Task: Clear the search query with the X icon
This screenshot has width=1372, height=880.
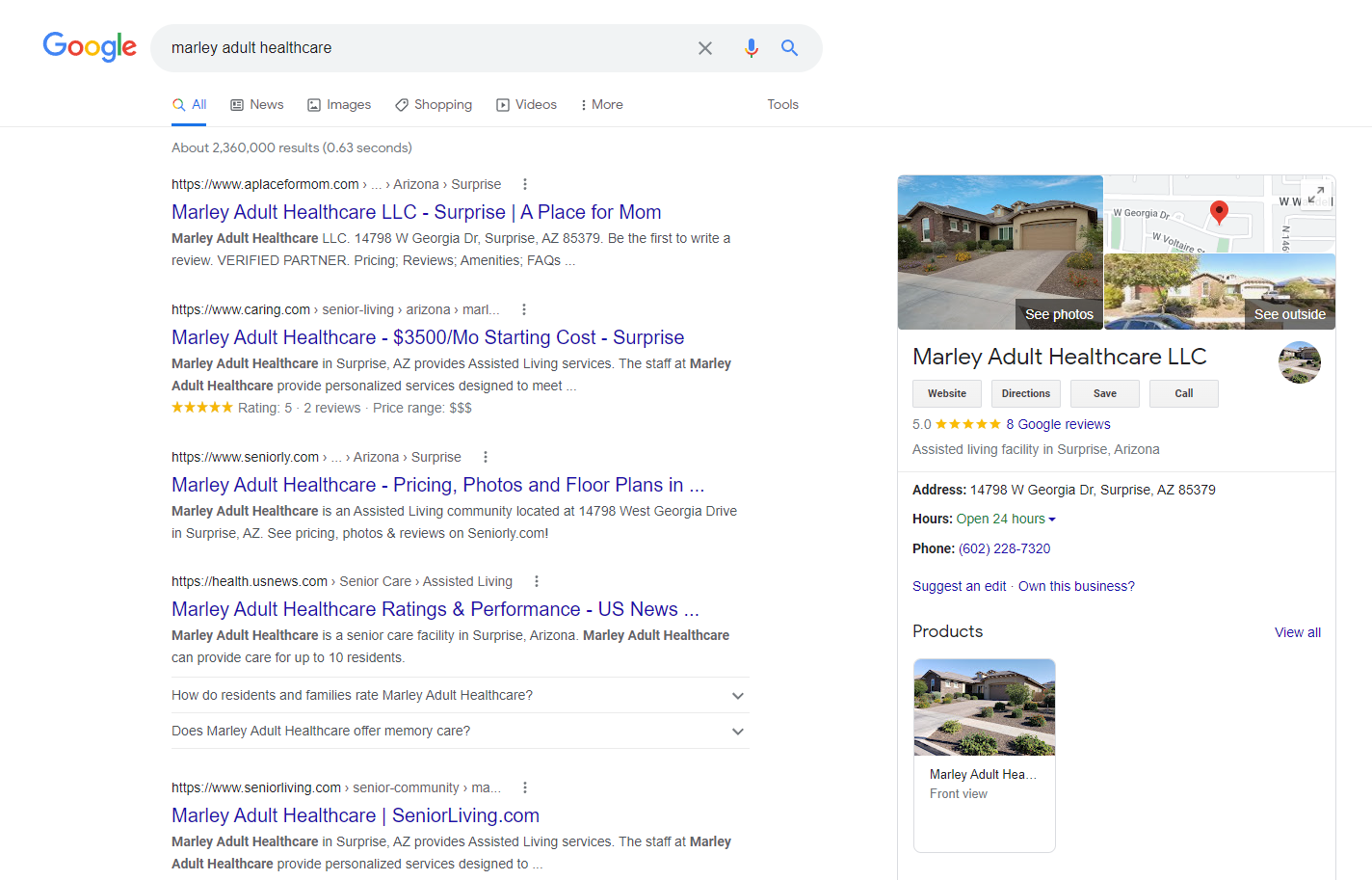Action: pos(705,48)
